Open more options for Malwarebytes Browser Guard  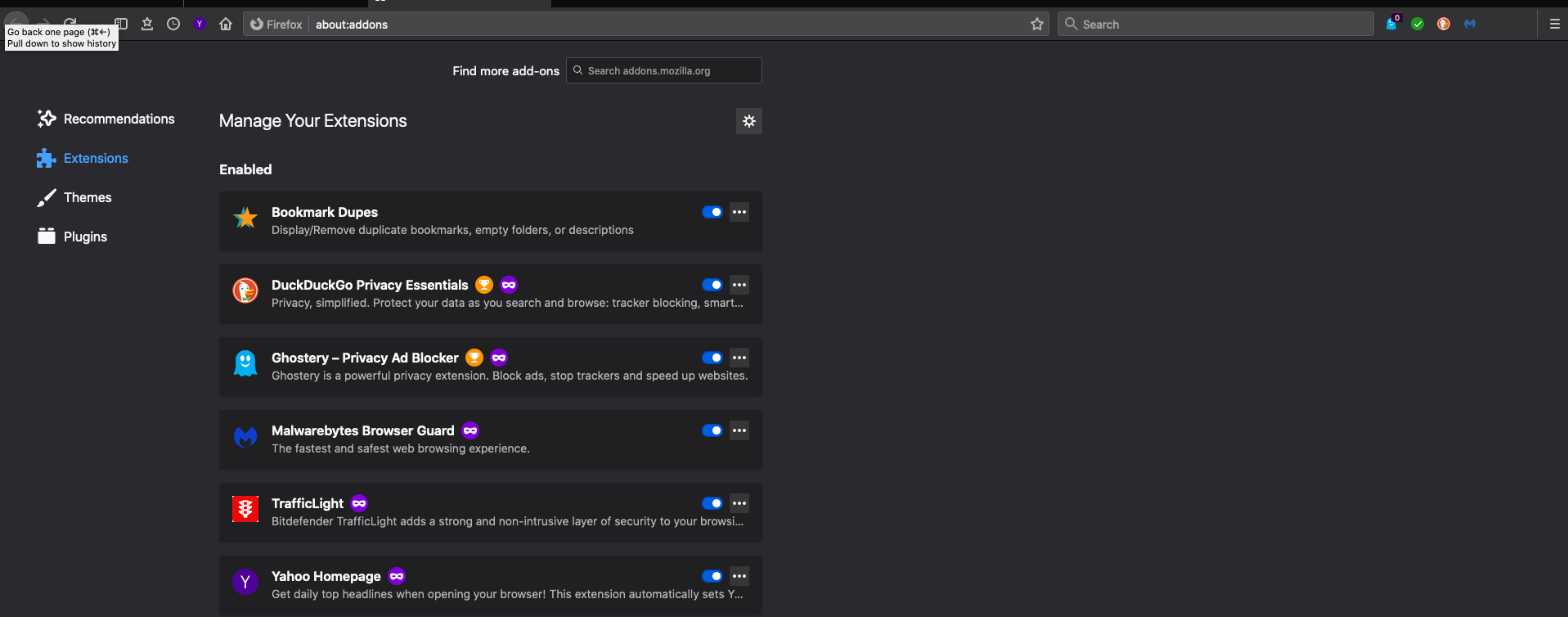coord(739,430)
